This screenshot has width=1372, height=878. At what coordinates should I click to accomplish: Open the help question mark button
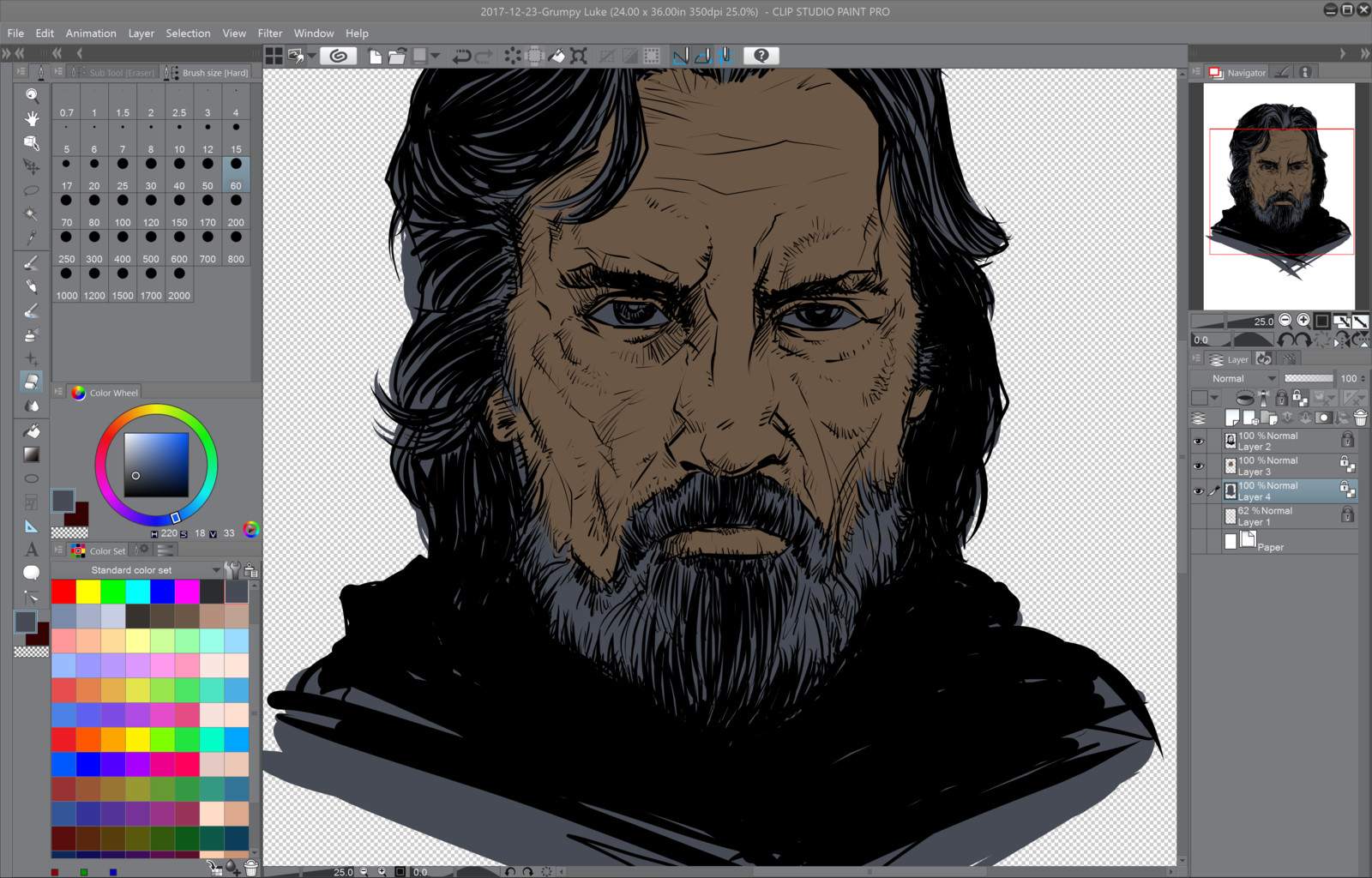(x=761, y=56)
